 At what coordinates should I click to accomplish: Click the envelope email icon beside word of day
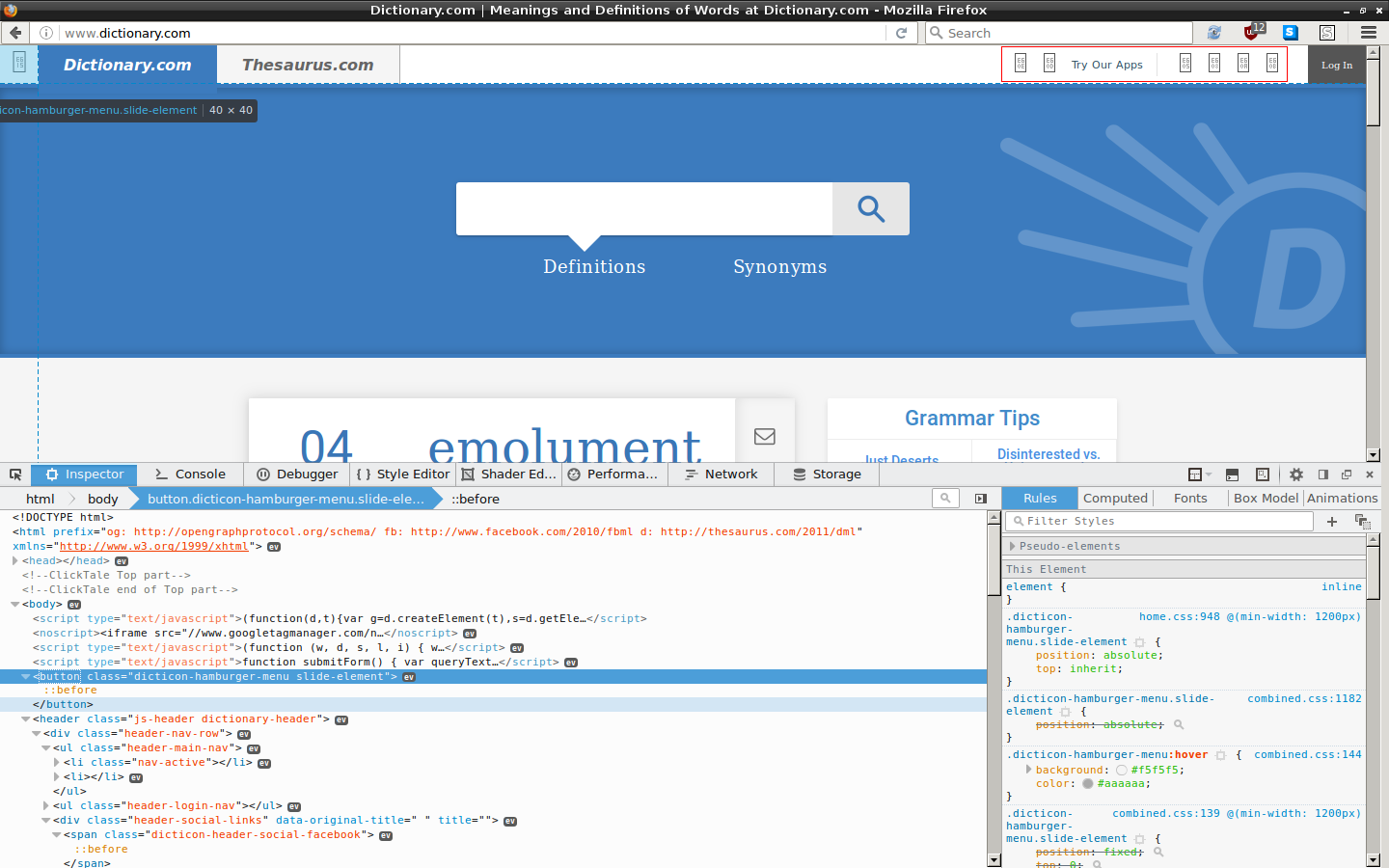tap(765, 436)
